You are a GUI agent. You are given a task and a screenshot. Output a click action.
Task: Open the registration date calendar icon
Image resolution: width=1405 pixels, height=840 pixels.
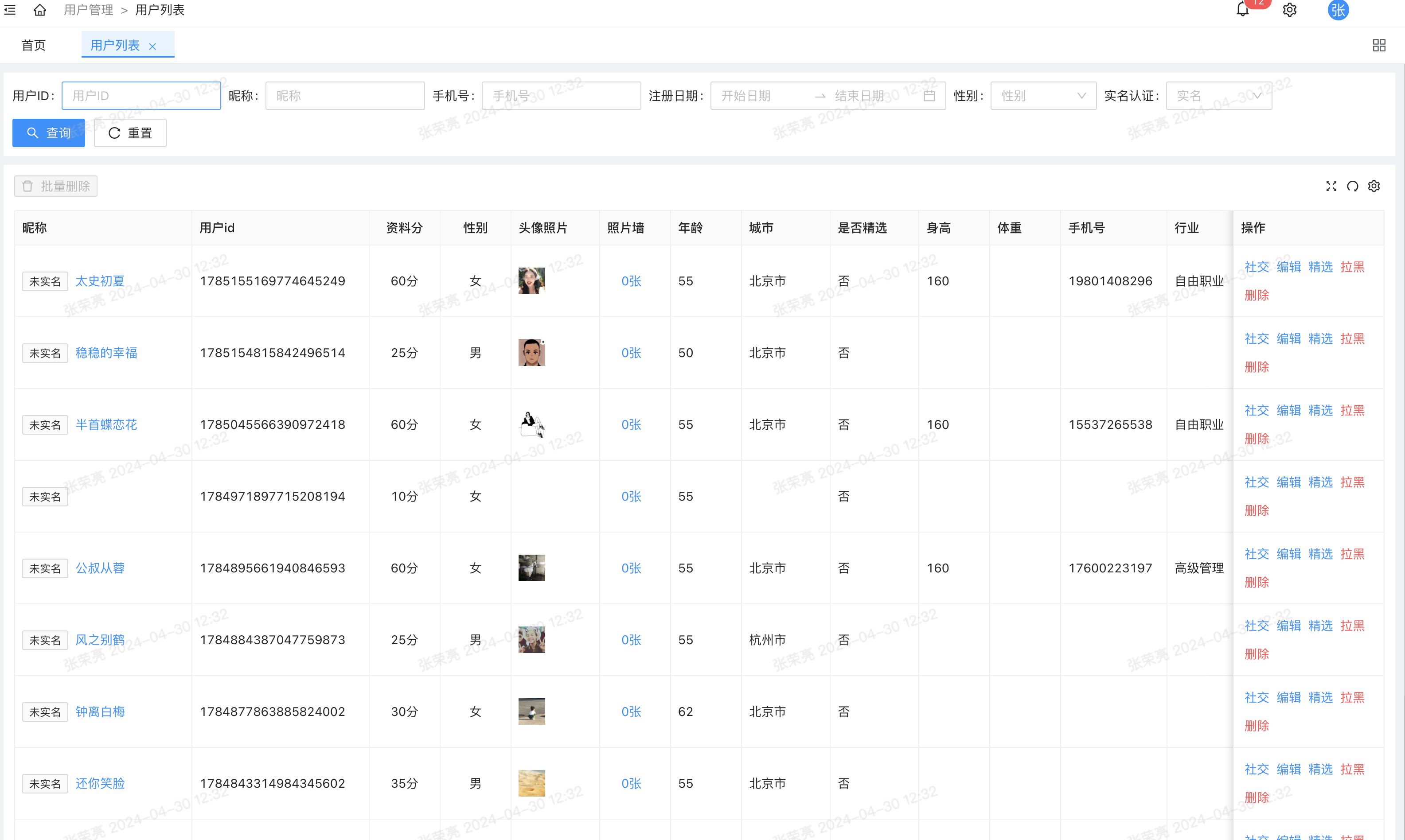click(x=929, y=96)
